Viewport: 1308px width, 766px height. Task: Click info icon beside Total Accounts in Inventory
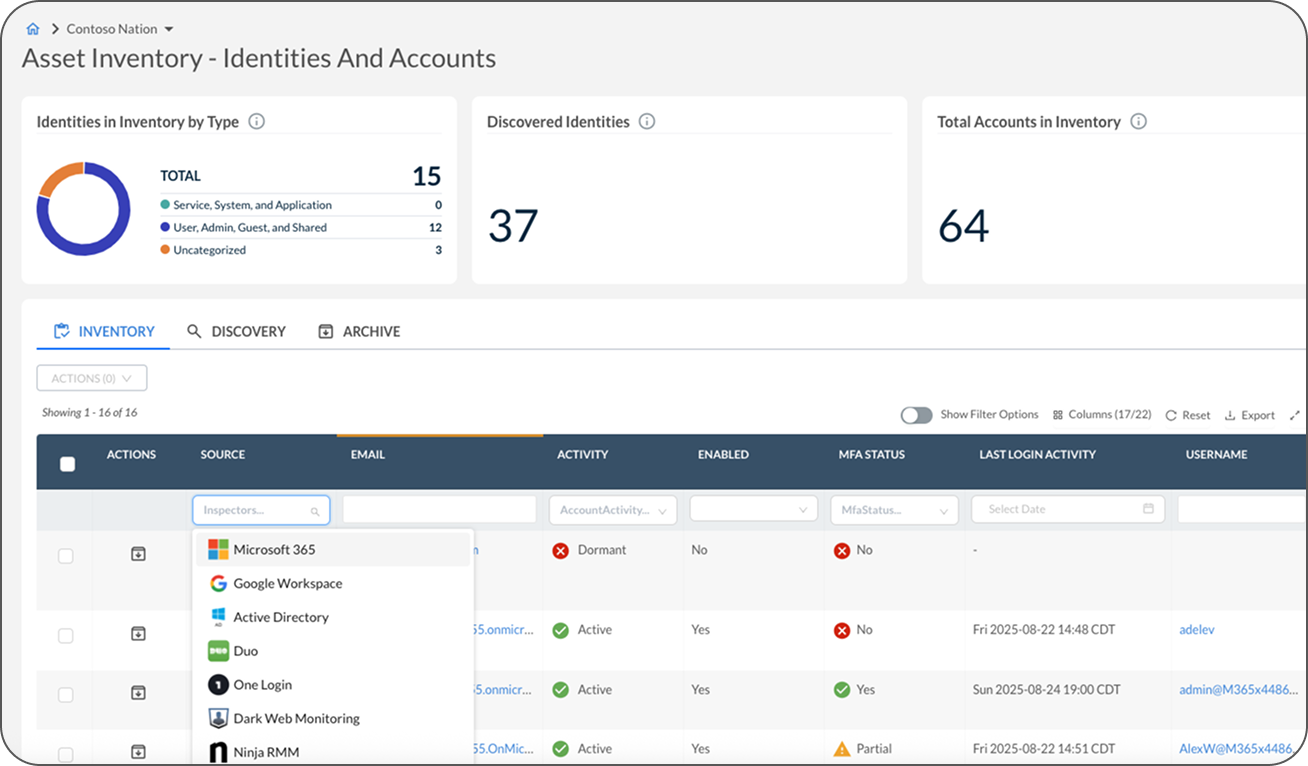[x=1138, y=122]
